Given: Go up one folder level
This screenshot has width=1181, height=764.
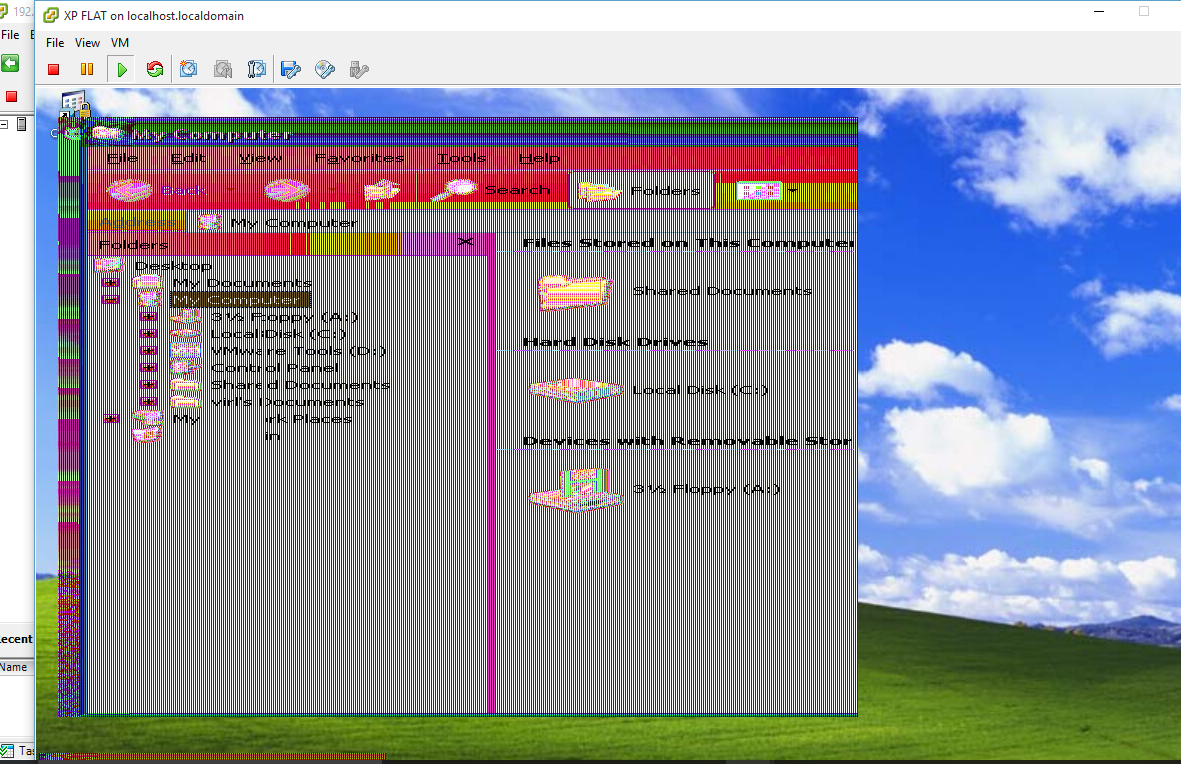Looking at the screenshot, I should (x=382, y=191).
